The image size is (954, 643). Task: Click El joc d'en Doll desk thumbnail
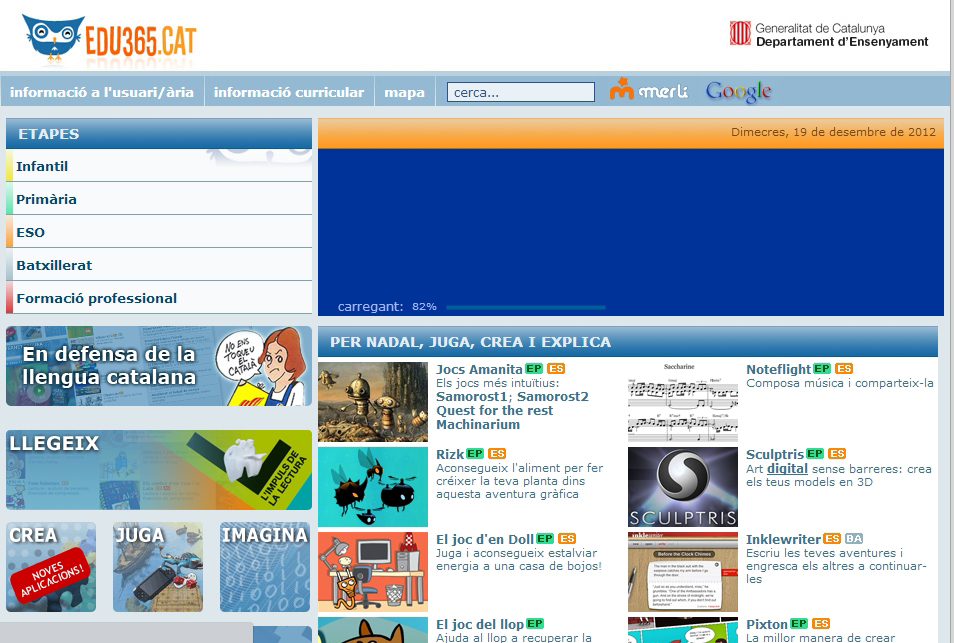pos(373,572)
